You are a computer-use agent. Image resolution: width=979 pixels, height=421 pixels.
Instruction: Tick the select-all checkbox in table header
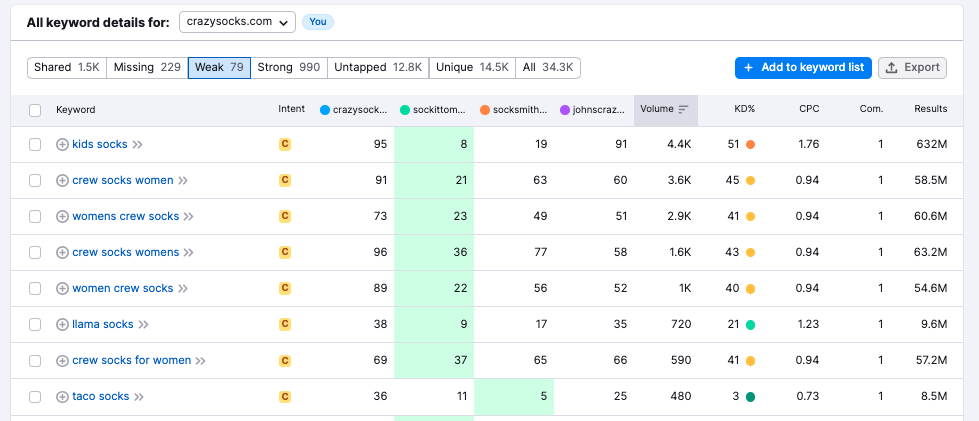tap(35, 111)
